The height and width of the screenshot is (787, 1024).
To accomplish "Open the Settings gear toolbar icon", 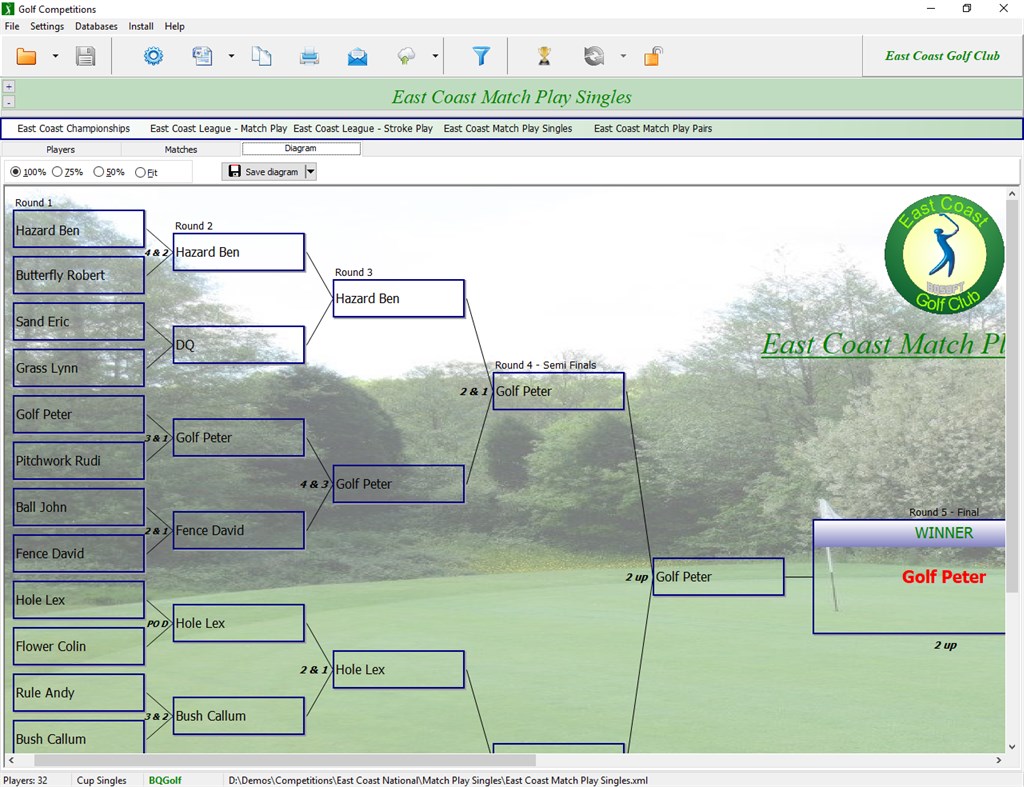I will [x=152, y=56].
